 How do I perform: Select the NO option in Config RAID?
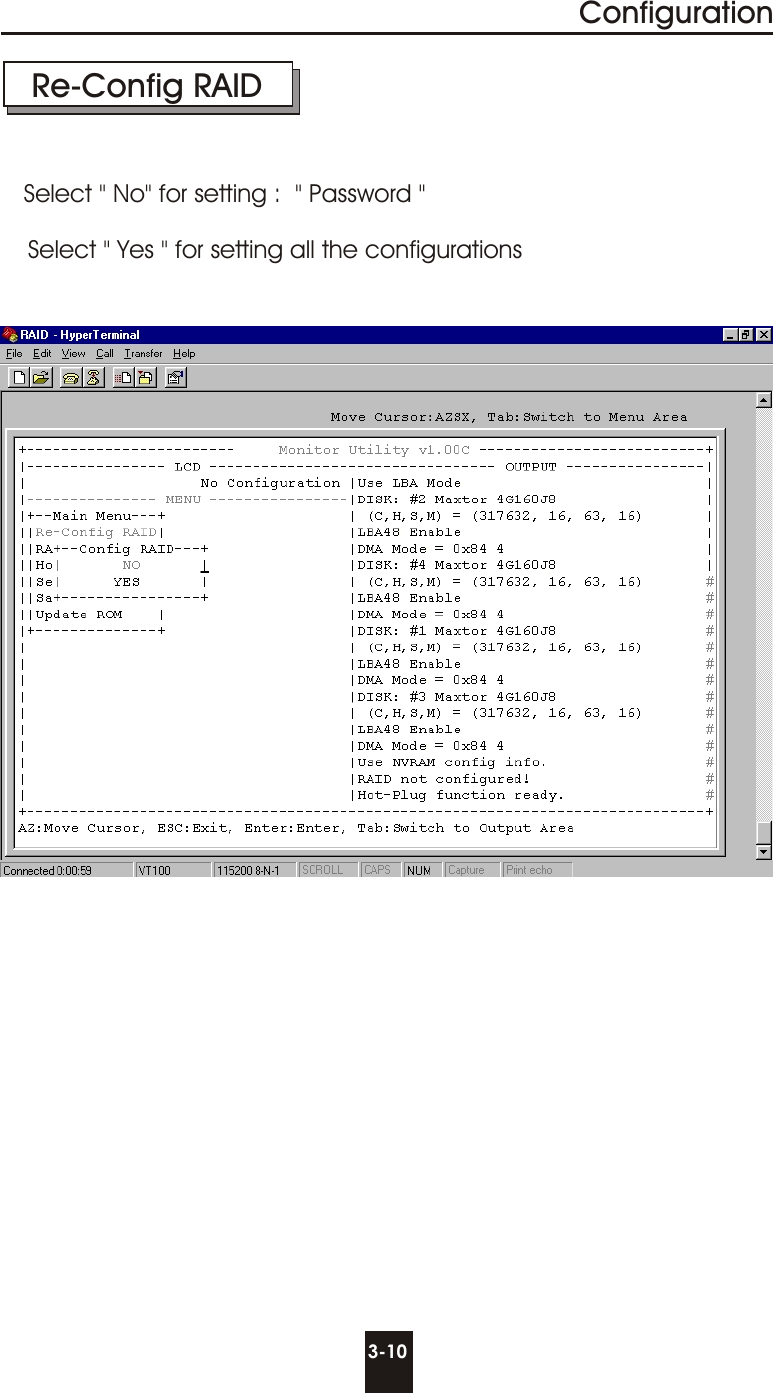[x=131, y=565]
